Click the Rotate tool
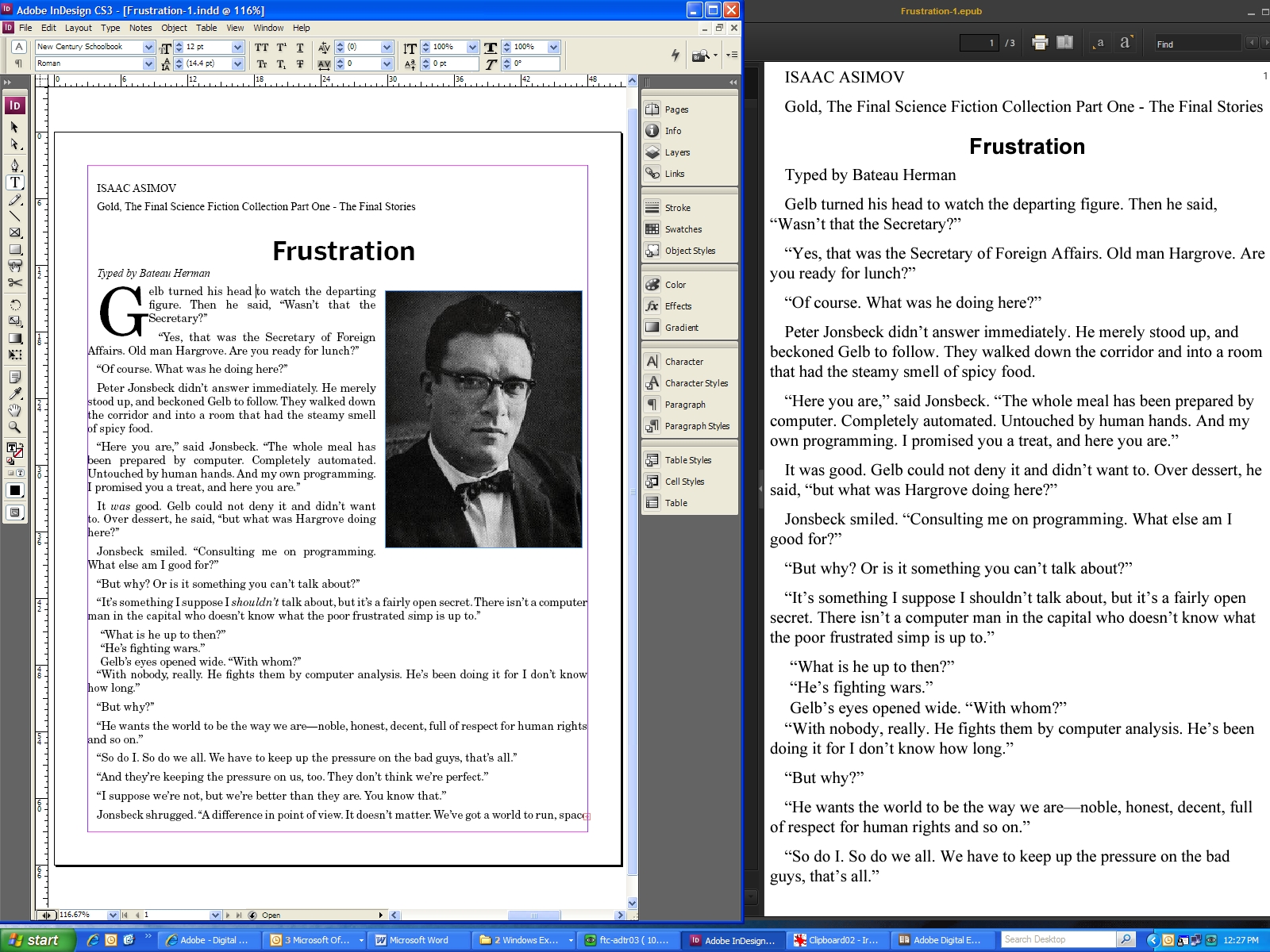Viewport: 1270px width, 952px height. pyautogui.click(x=14, y=305)
